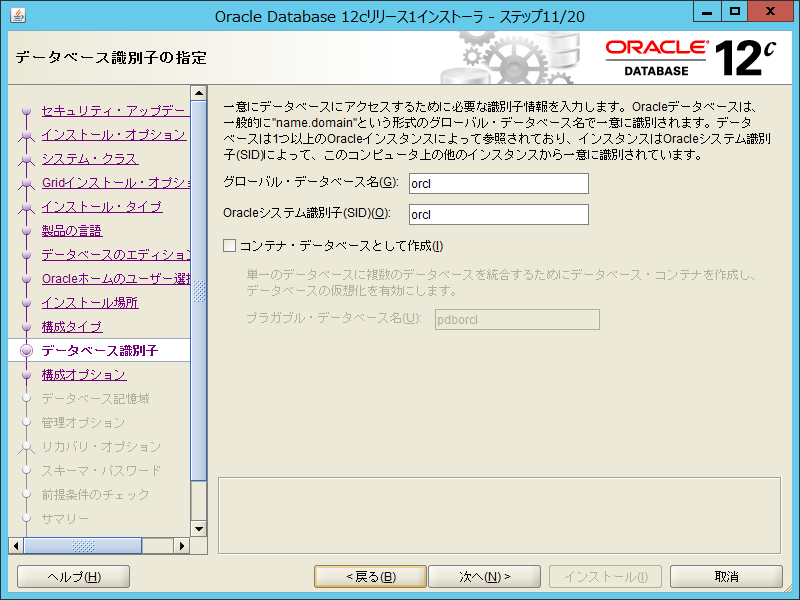The height and width of the screenshot is (600, 800).
Task: Click the 戻る(B) back button
Action: pos(370,577)
